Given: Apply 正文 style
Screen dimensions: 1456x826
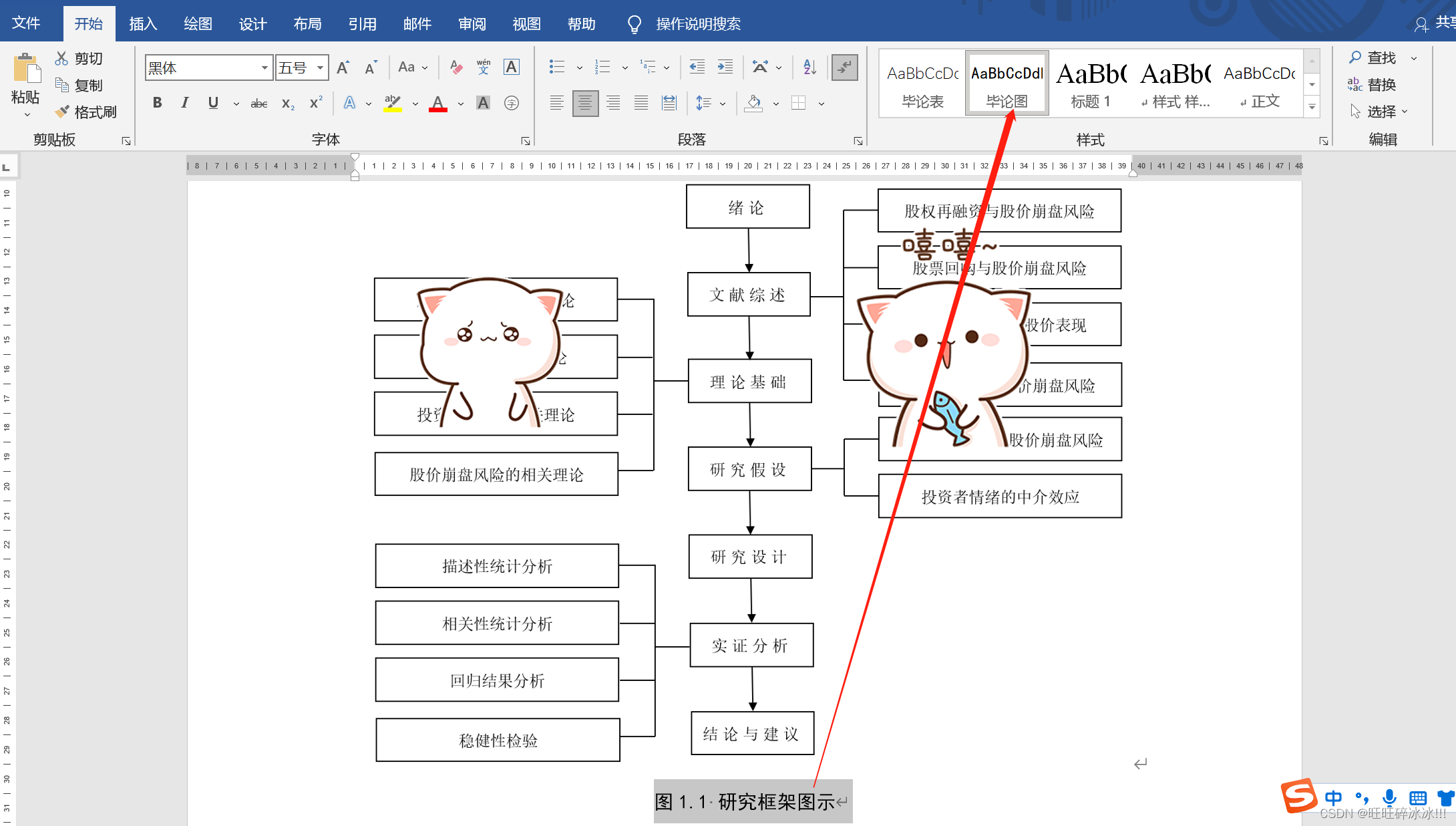Looking at the screenshot, I should pyautogui.click(x=1259, y=85).
